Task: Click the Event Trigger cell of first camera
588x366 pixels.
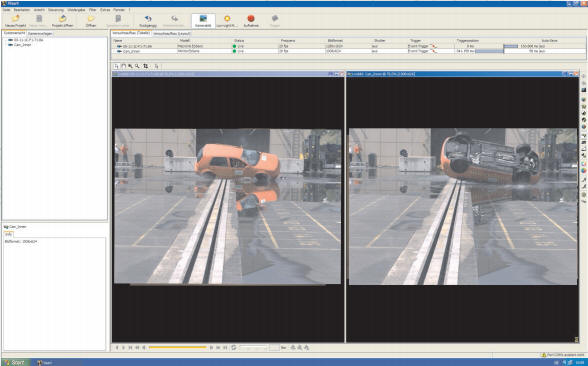Action: (422, 46)
